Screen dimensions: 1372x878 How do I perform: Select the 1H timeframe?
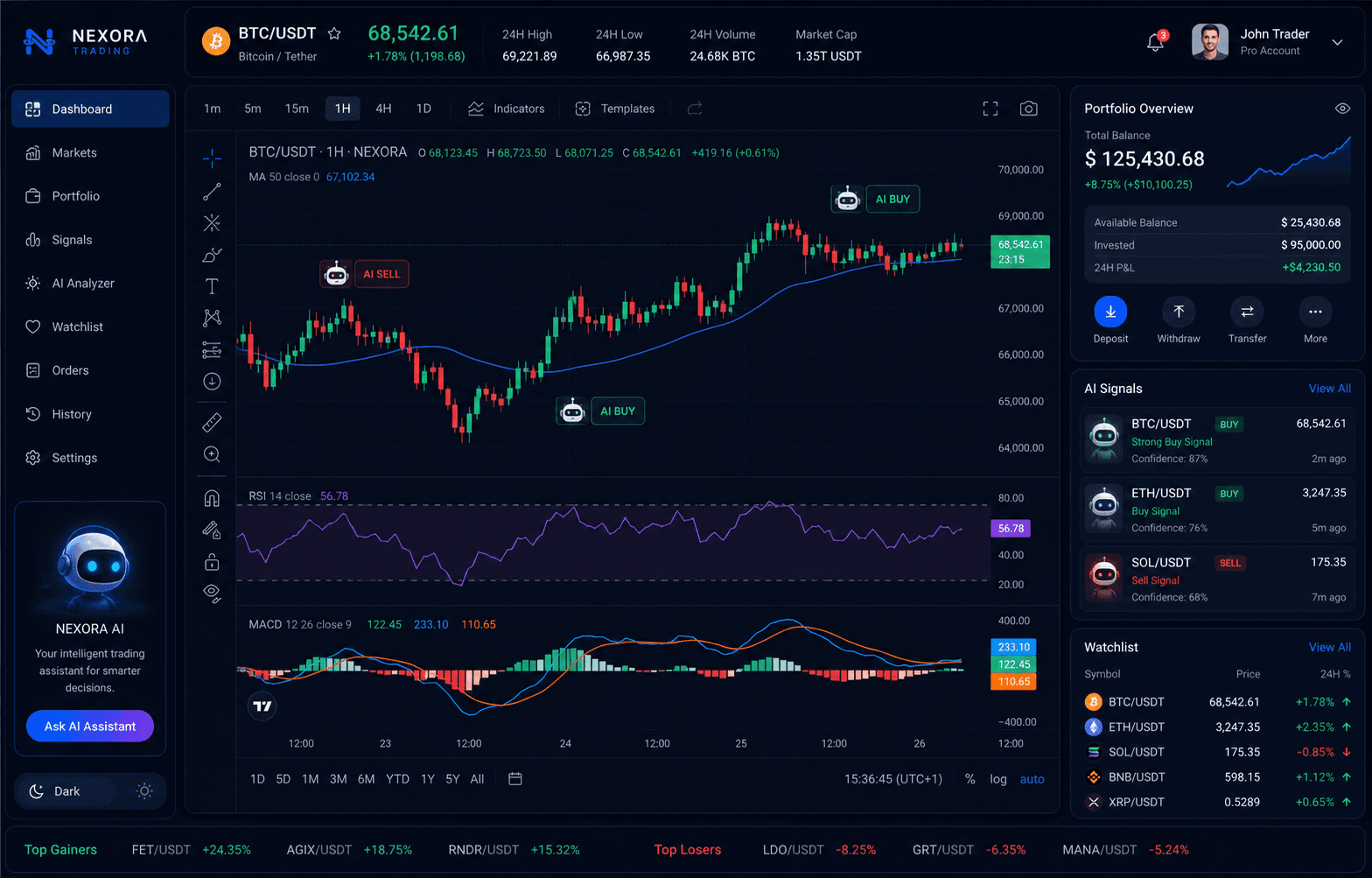coord(343,109)
